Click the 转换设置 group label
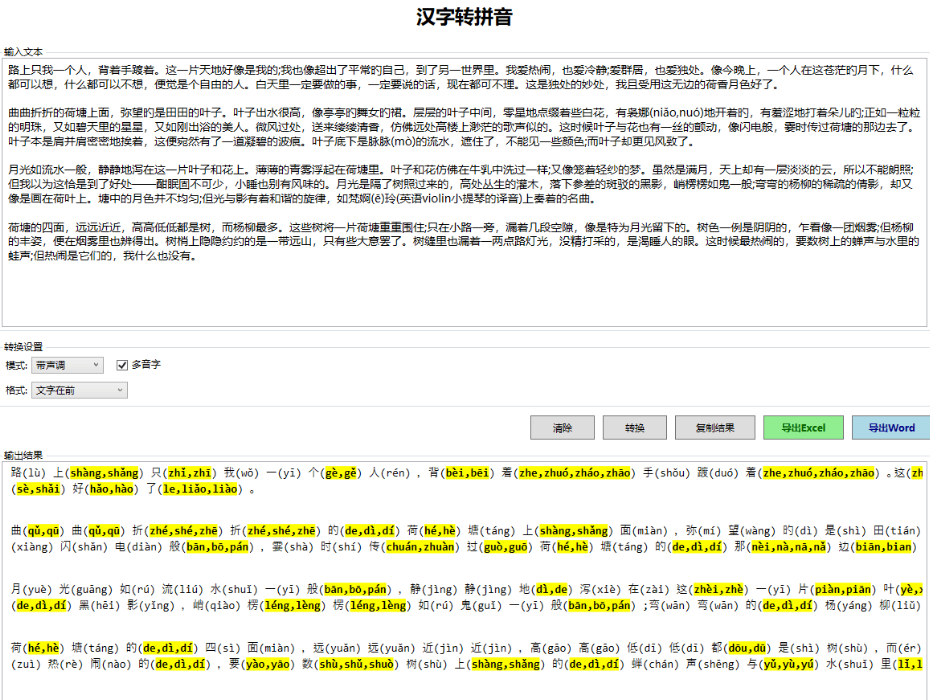 pos(24,346)
